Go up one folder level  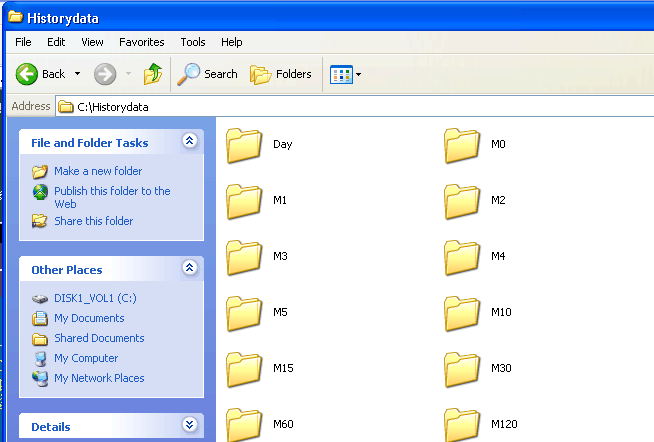tap(153, 74)
